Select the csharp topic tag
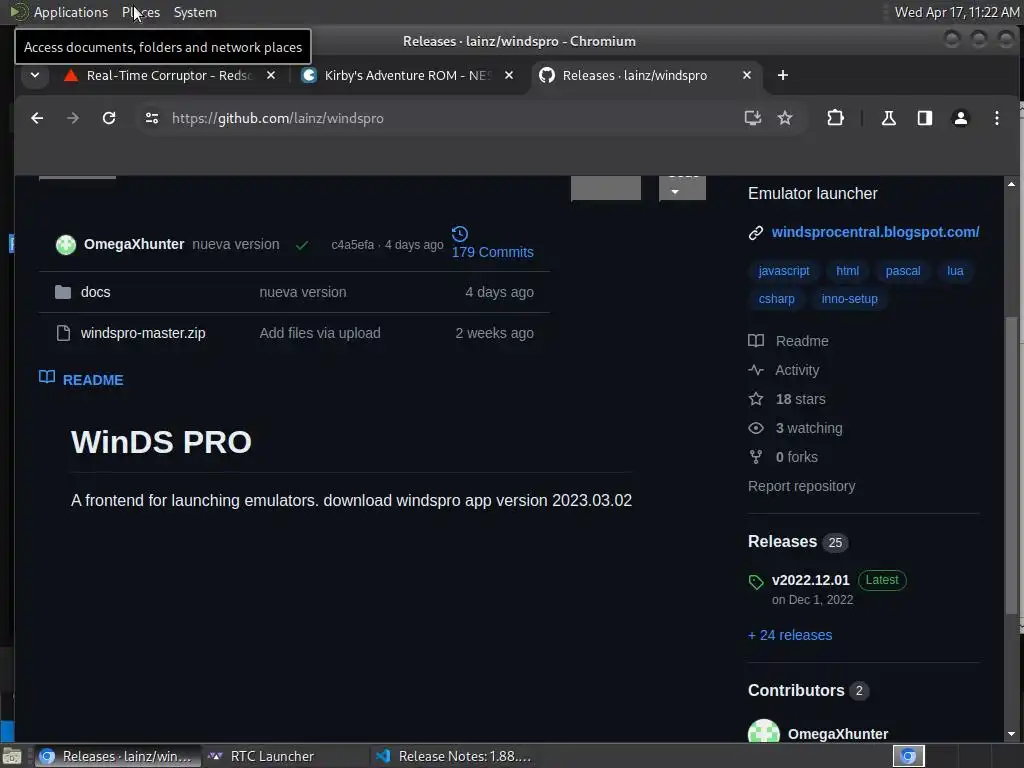 (776, 299)
